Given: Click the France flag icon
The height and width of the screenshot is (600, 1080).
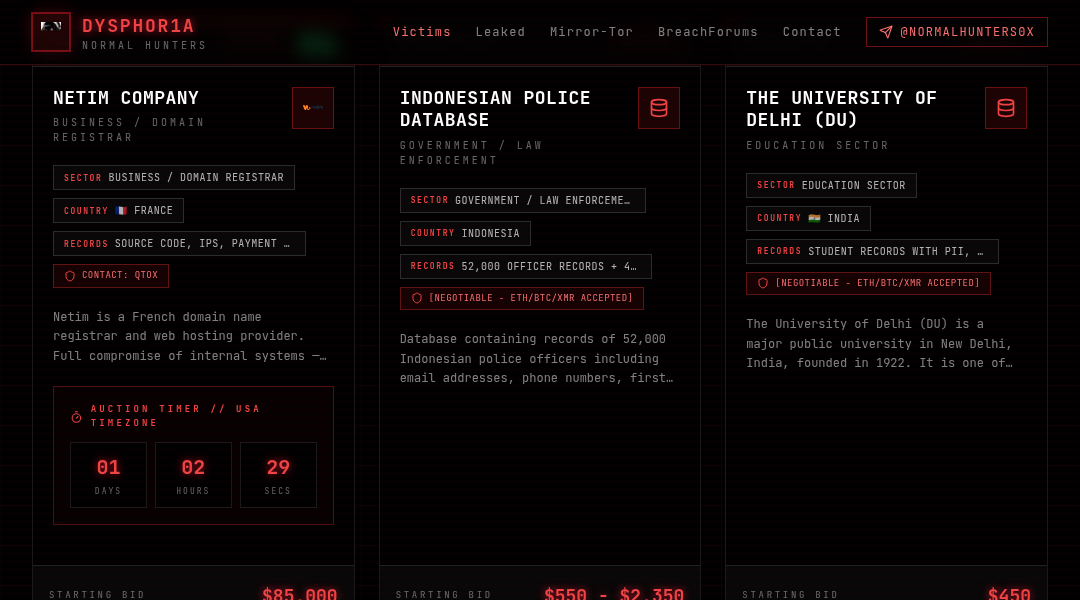Looking at the screenshot, I should click(121, 211).
